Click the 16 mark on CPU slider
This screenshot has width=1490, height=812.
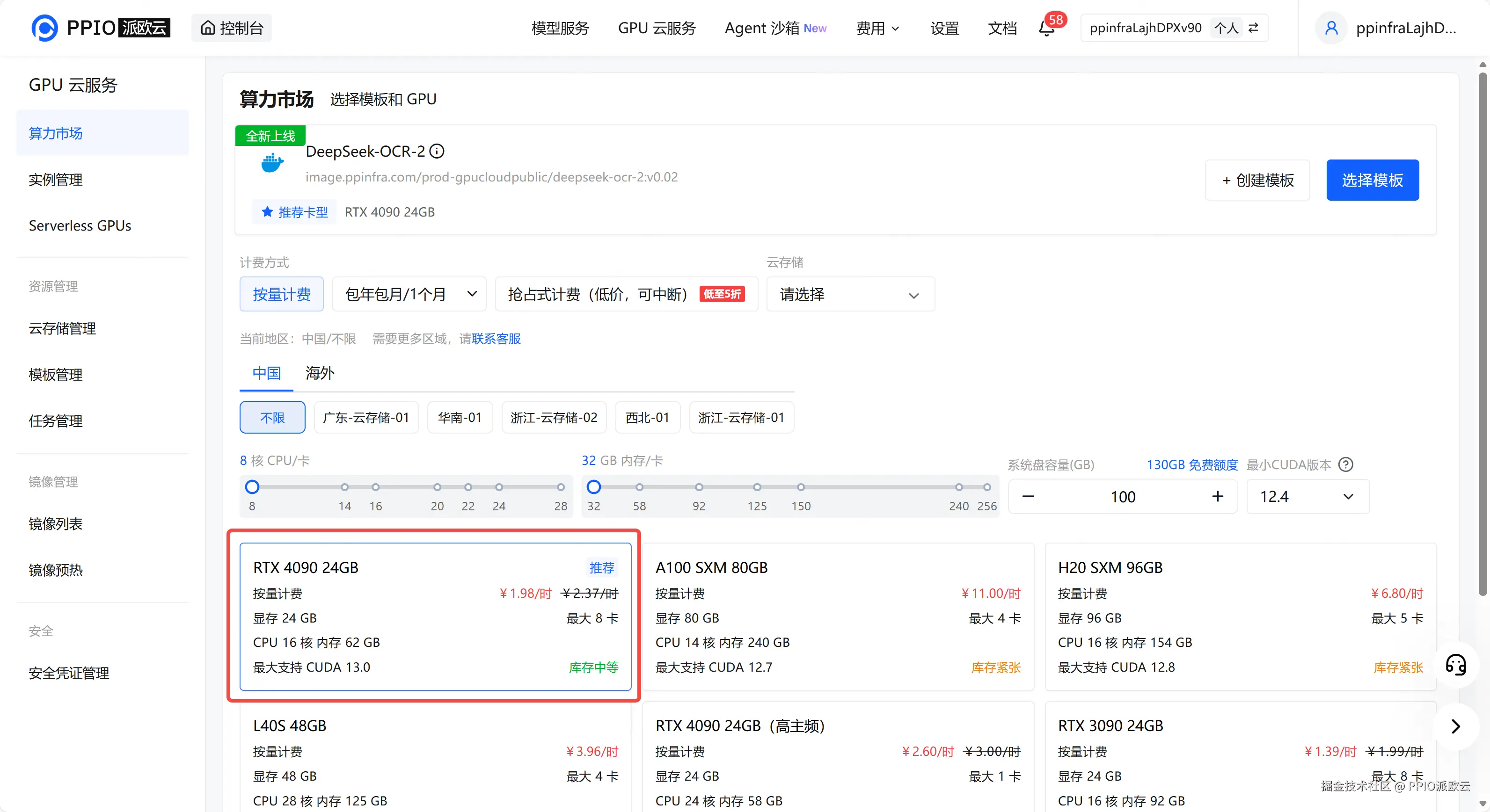(x=375, y=487)
